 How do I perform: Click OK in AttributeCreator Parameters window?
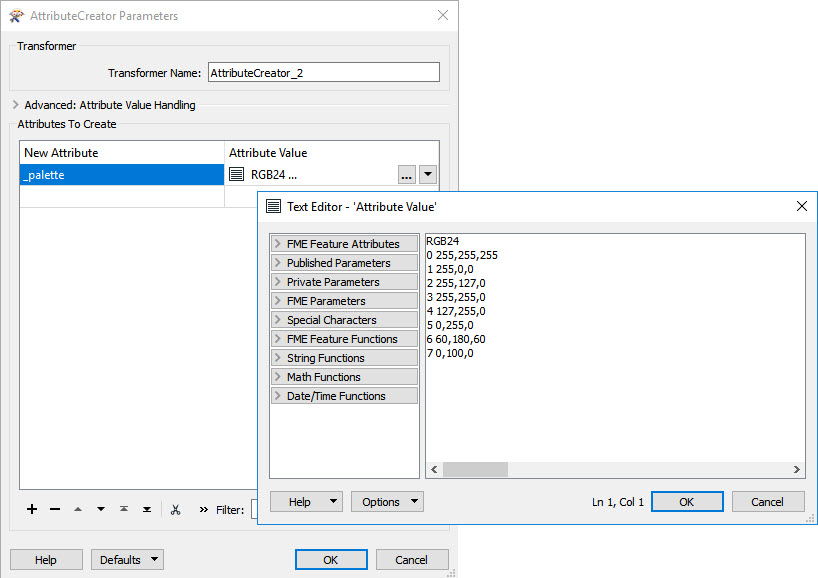[x=331, y=560]
